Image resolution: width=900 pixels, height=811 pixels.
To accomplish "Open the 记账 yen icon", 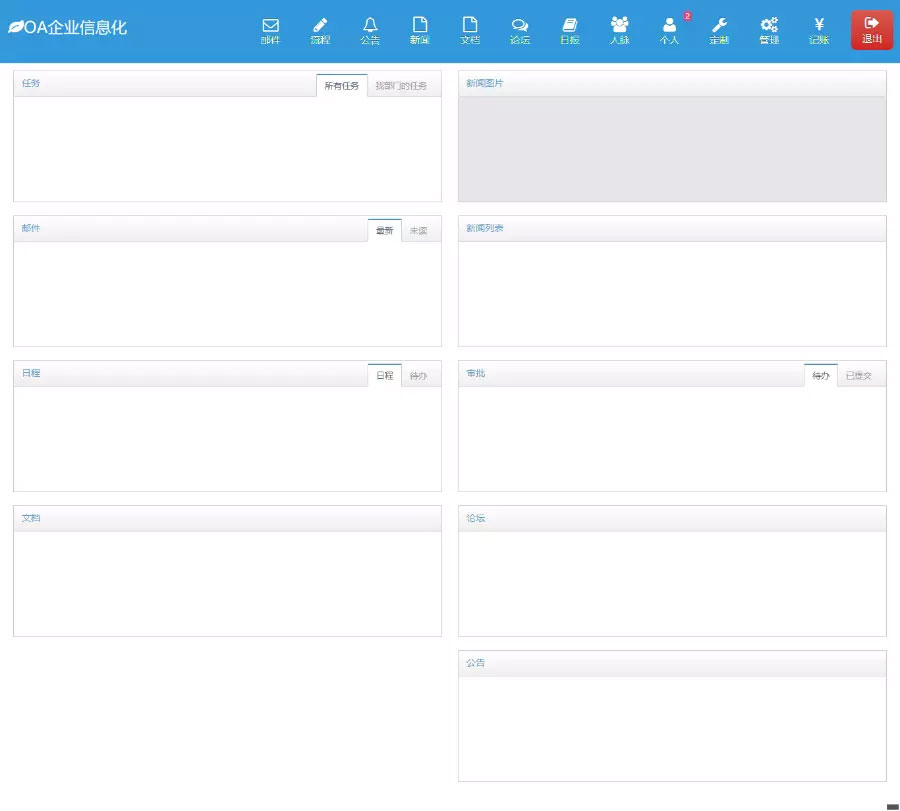I will [819, 31].
